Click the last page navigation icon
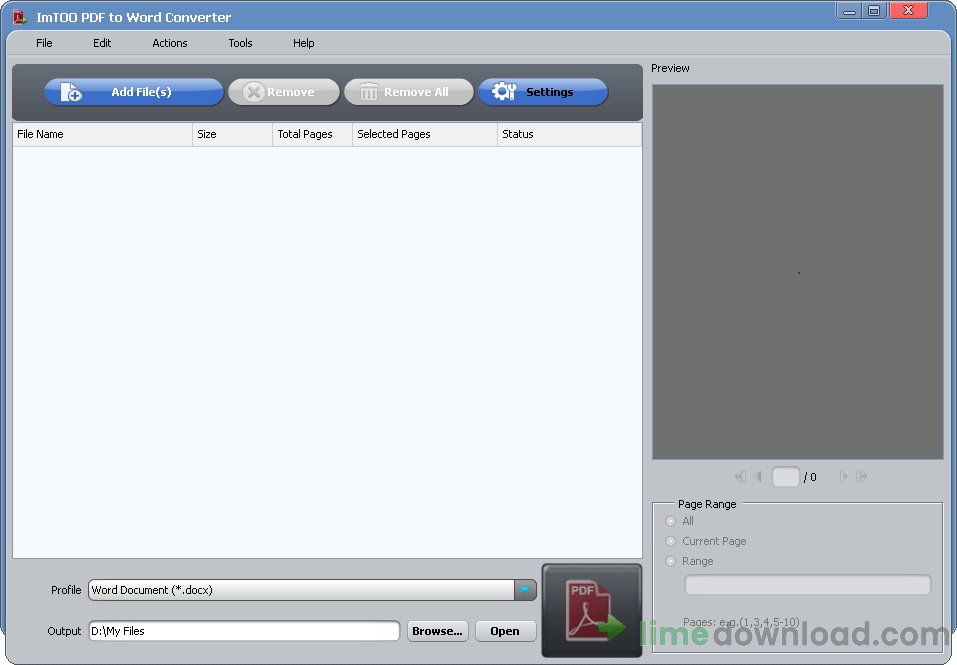The image size is (957, 665). point(860,477)
